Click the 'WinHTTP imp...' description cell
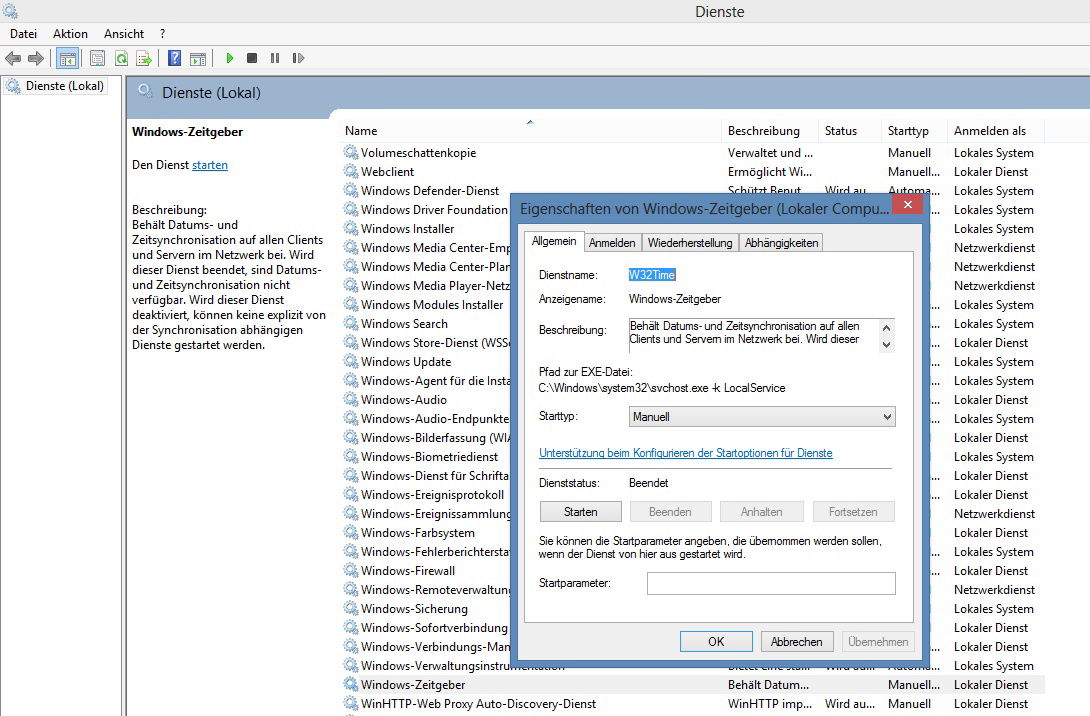The width and height of the screenshot is (1090, 716). point(770,703)
